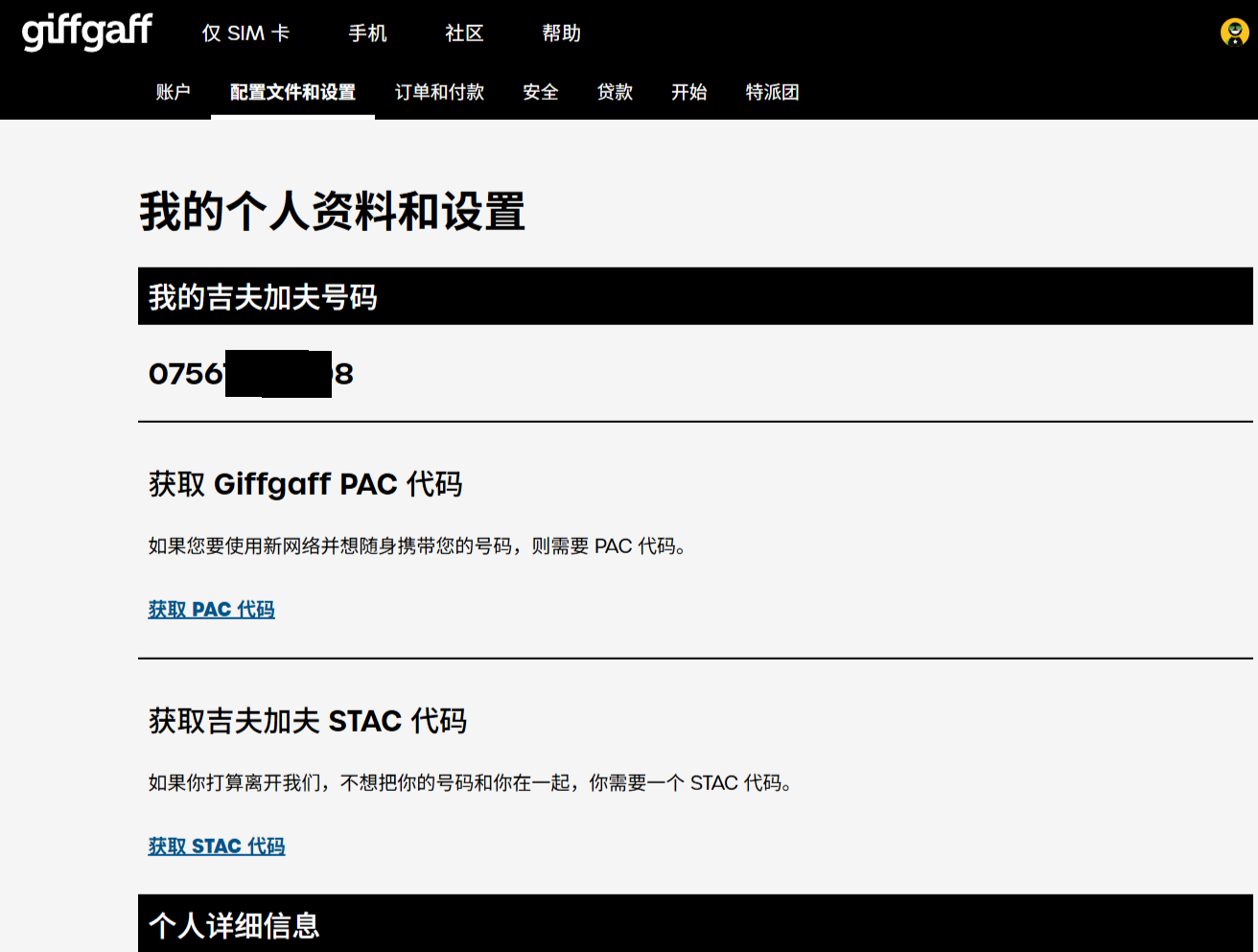Open the 特派团 tab

click(772, 92)
